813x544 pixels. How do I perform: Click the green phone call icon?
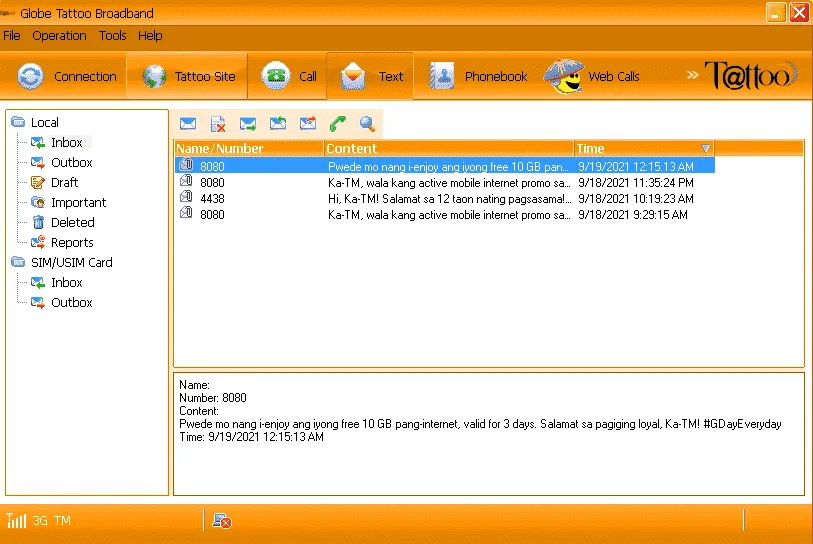click(338, 123)
